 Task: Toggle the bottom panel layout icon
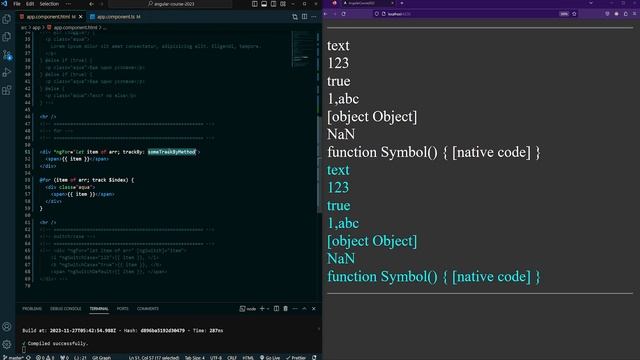(264, 4)
